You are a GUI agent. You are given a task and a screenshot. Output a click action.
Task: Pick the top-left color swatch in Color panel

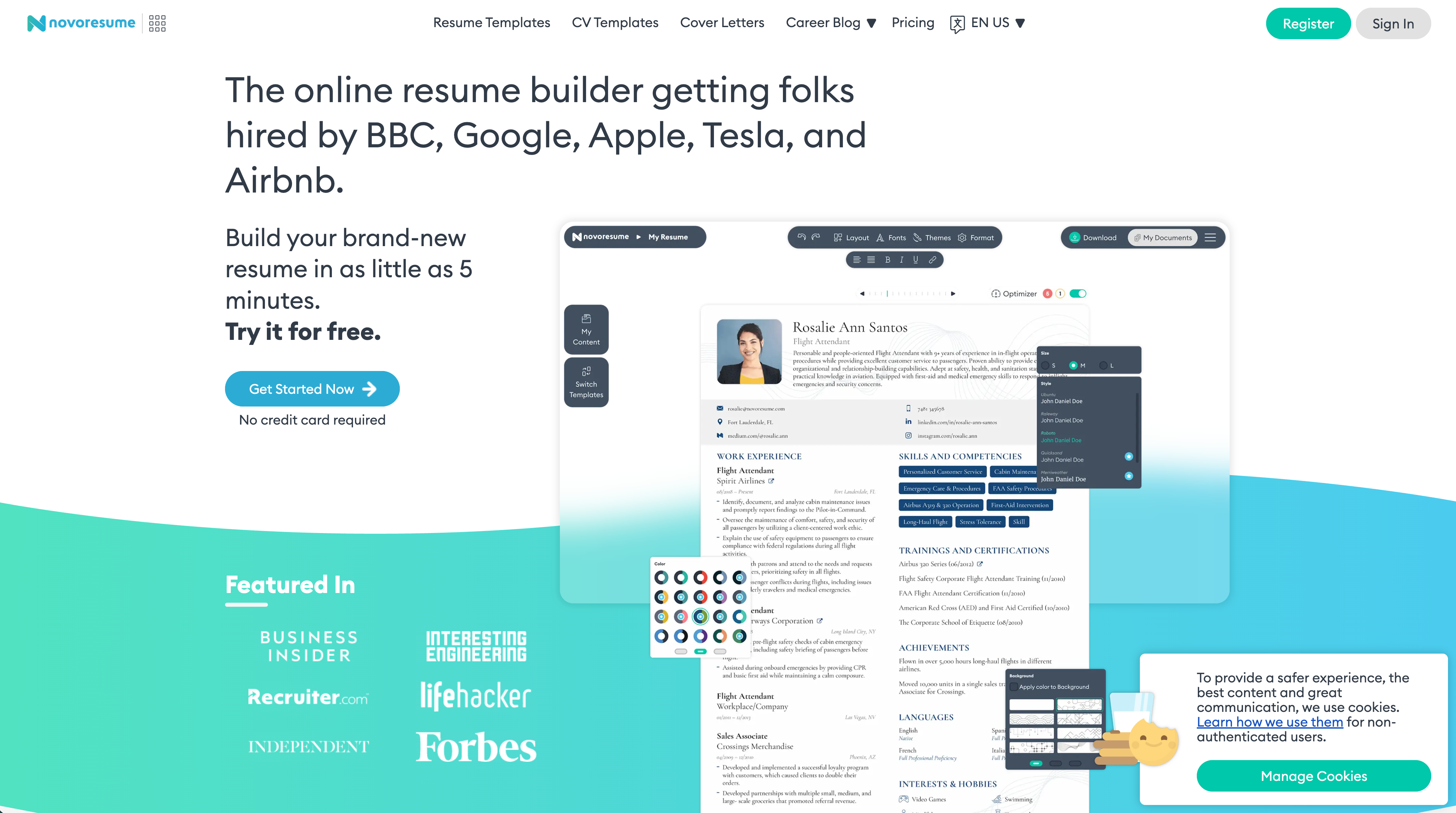[661, 577]
